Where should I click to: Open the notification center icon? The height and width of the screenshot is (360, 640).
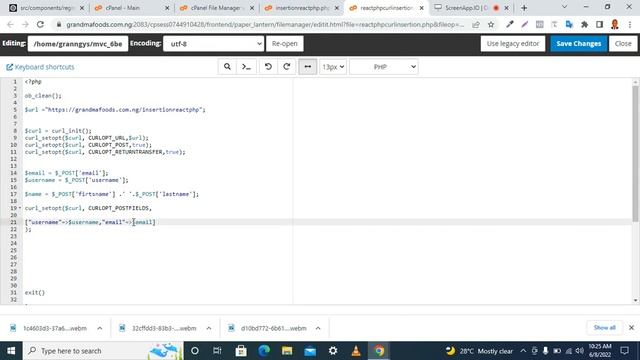click(624, 351)
